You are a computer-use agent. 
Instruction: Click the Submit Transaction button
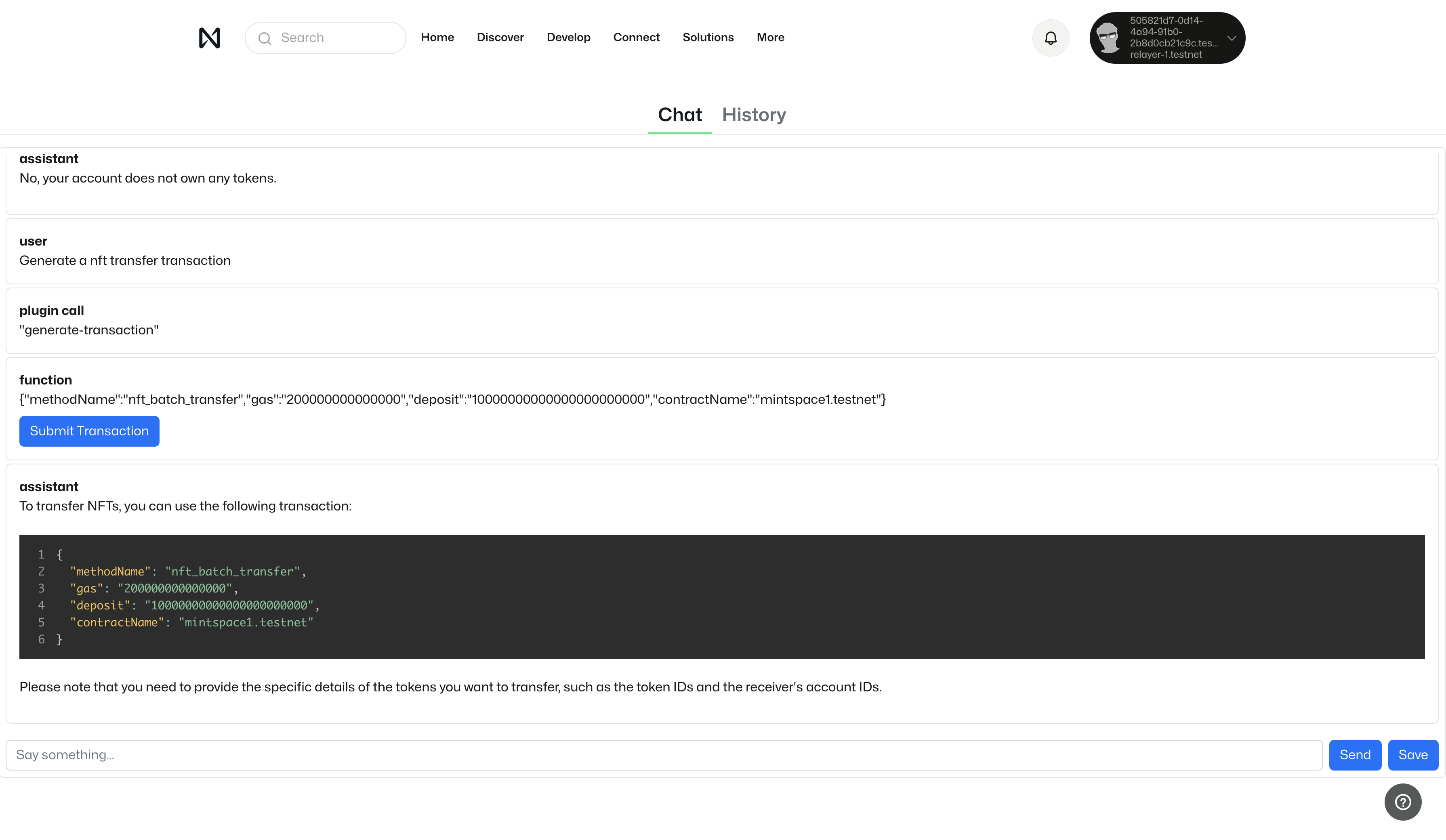tap(89, 431)
